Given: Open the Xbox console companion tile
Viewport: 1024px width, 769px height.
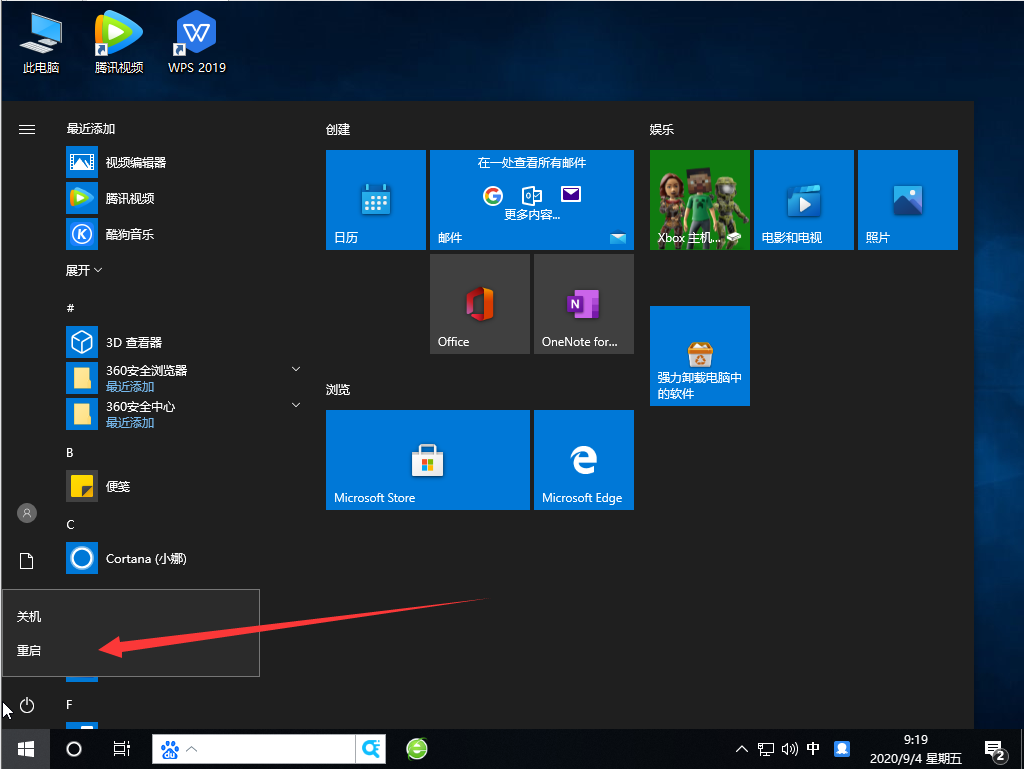Looking at the screenshot, I should [x=700, y=200].
